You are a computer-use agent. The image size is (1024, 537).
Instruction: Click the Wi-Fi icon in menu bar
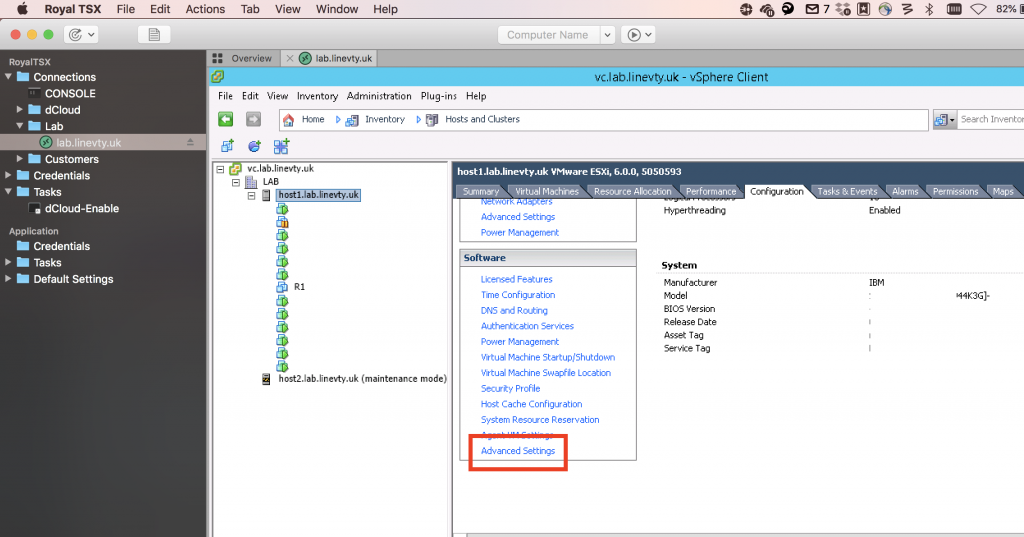[978, 9]
